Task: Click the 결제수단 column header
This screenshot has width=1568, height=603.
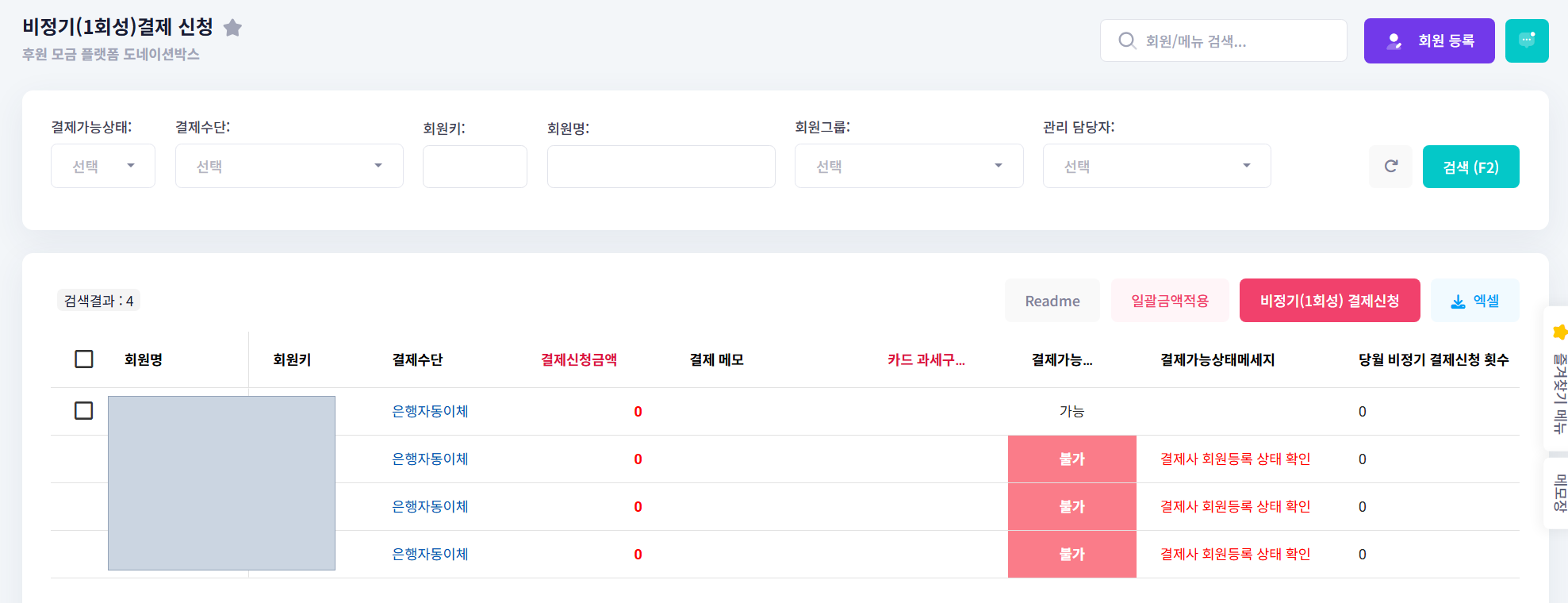Action: [417, 359]
